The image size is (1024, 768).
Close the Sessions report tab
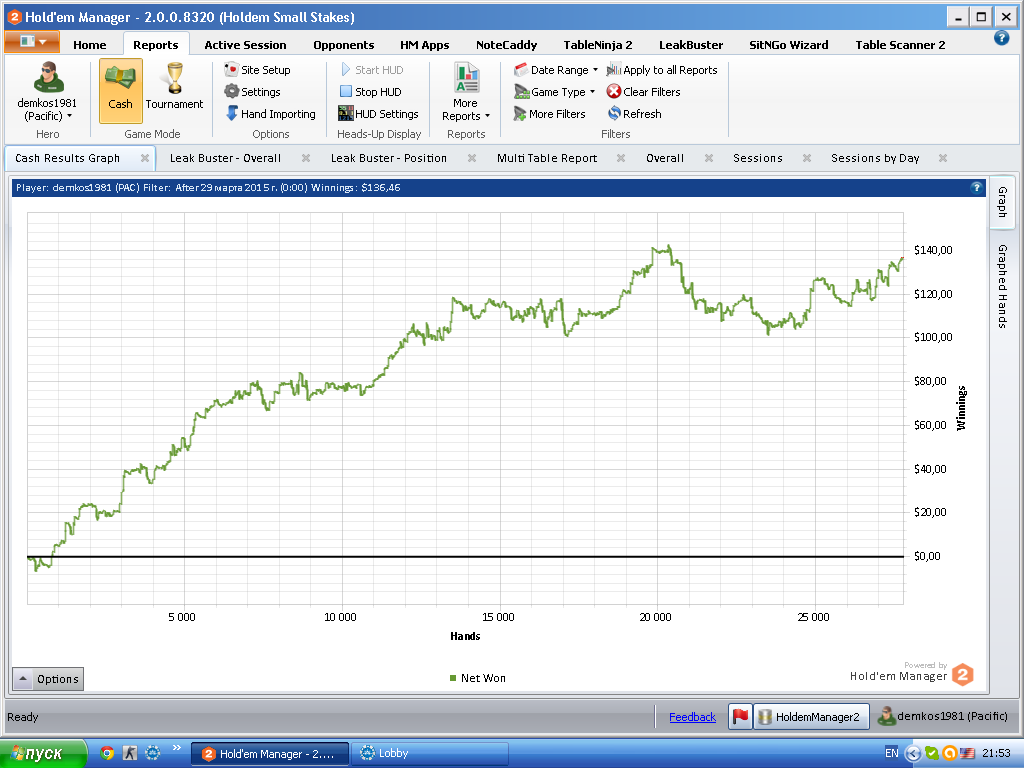pyautogui.click(x=807, y=158)
